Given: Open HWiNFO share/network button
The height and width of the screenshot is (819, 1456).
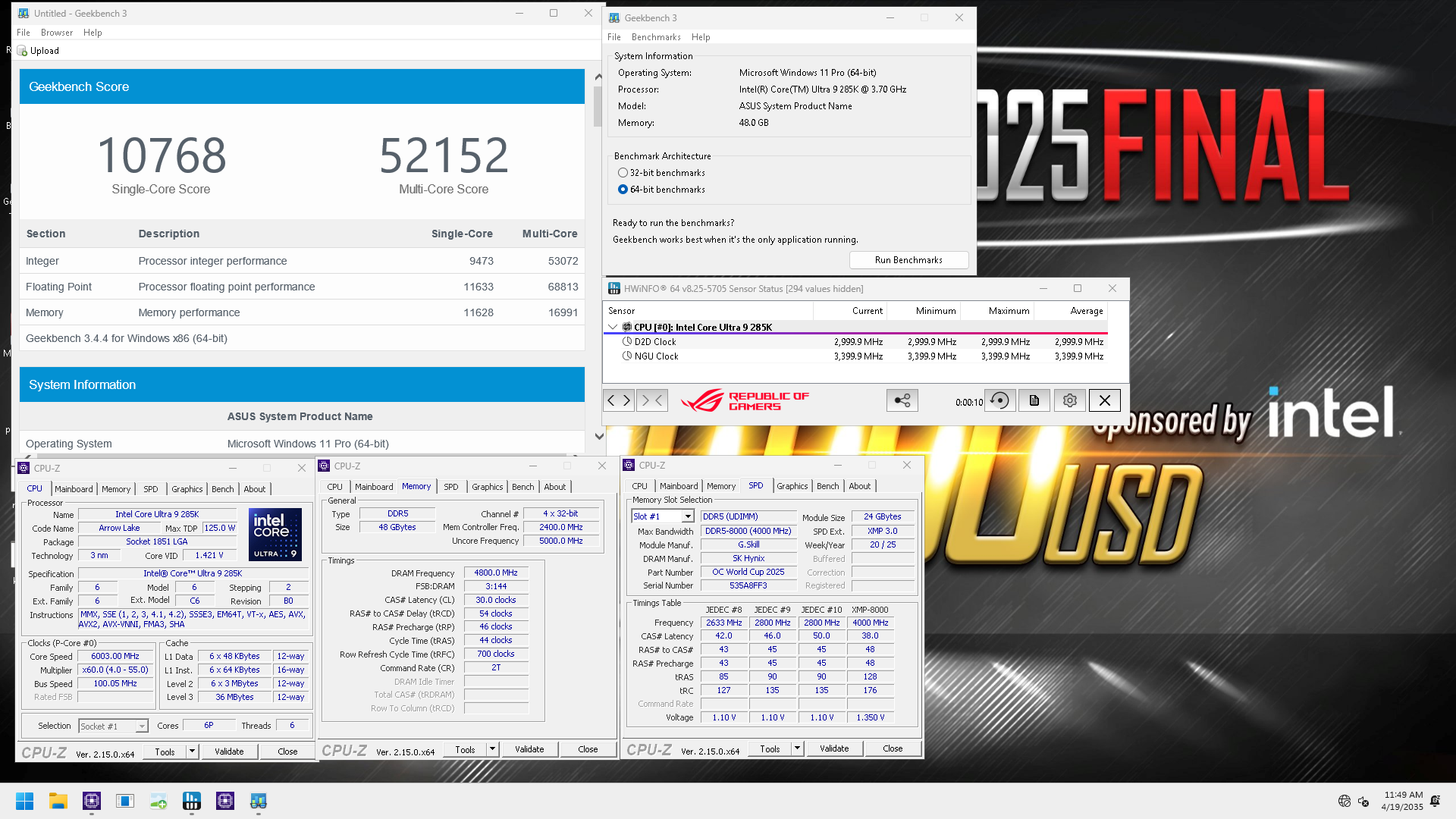Looking at the screenshot, I should (x=902, y=400).
